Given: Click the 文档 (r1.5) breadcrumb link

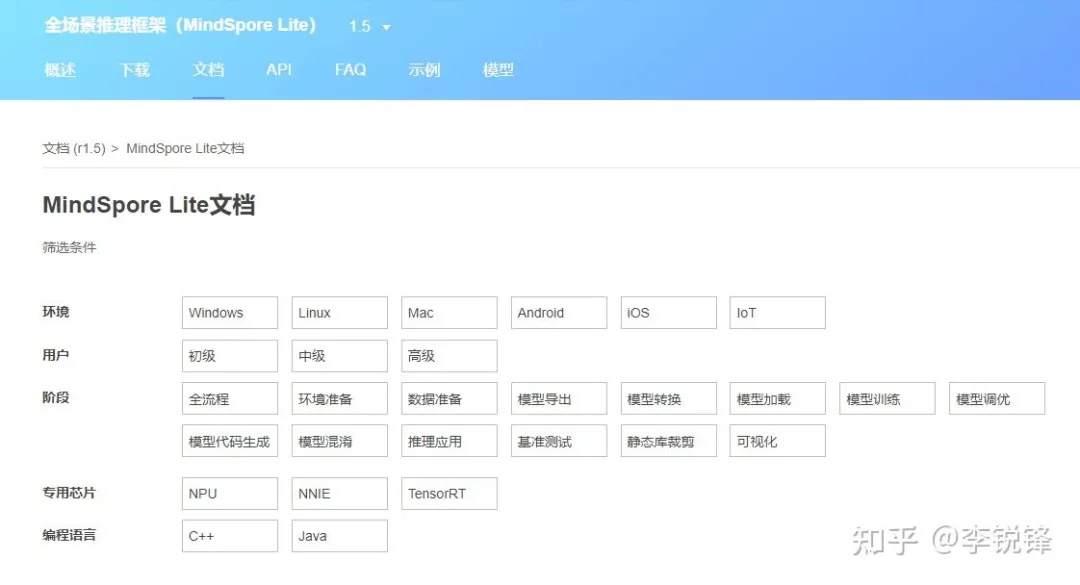Looking at the screenshot, I should point(73,148).
